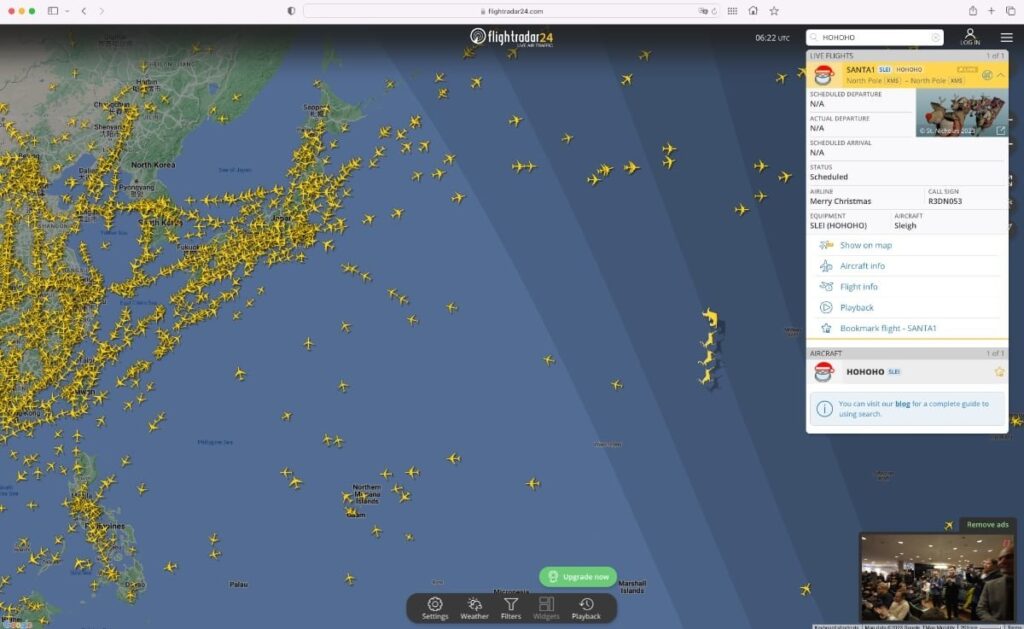
Task: Open Playback in bottom toolbar
Action: click(x=586, y=607)
